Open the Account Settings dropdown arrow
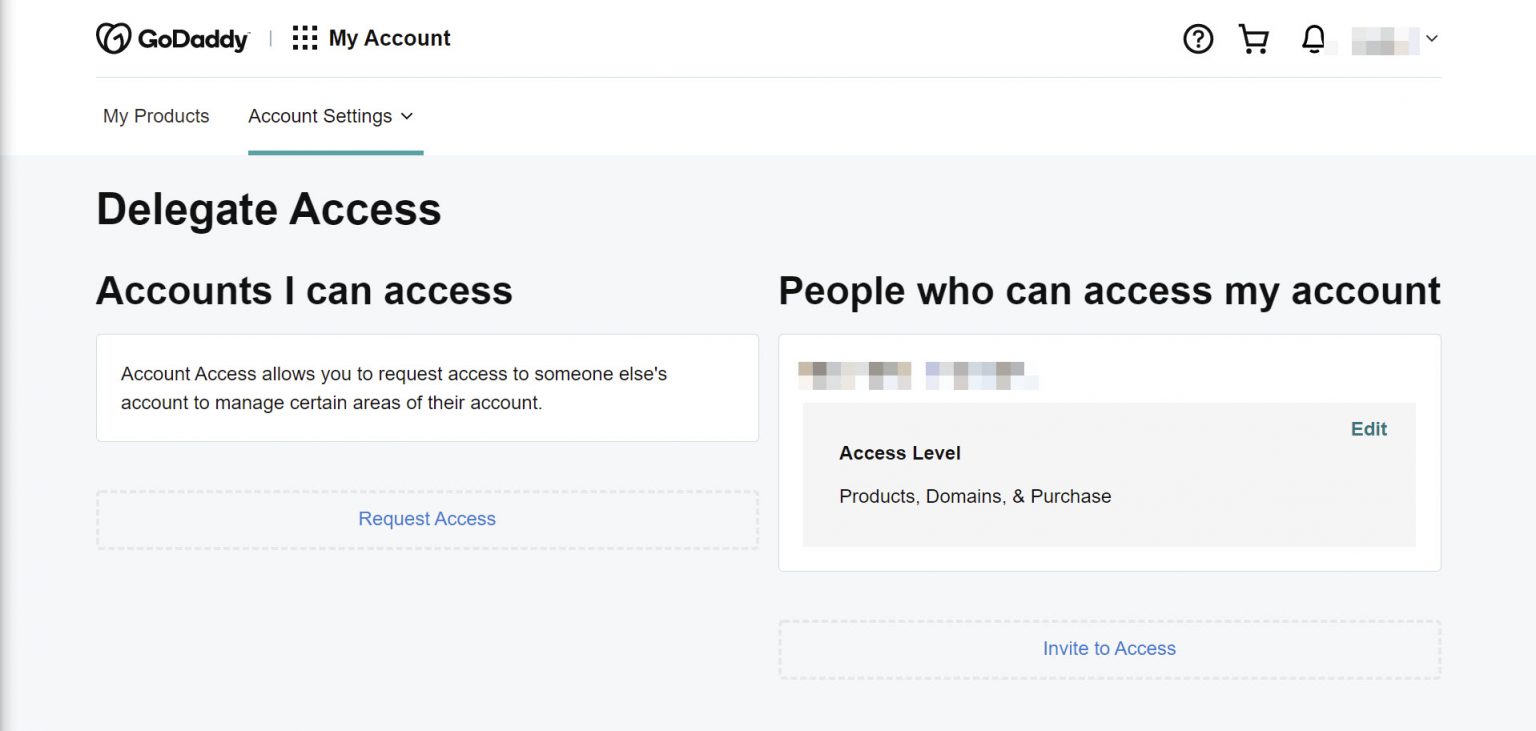 406,116
